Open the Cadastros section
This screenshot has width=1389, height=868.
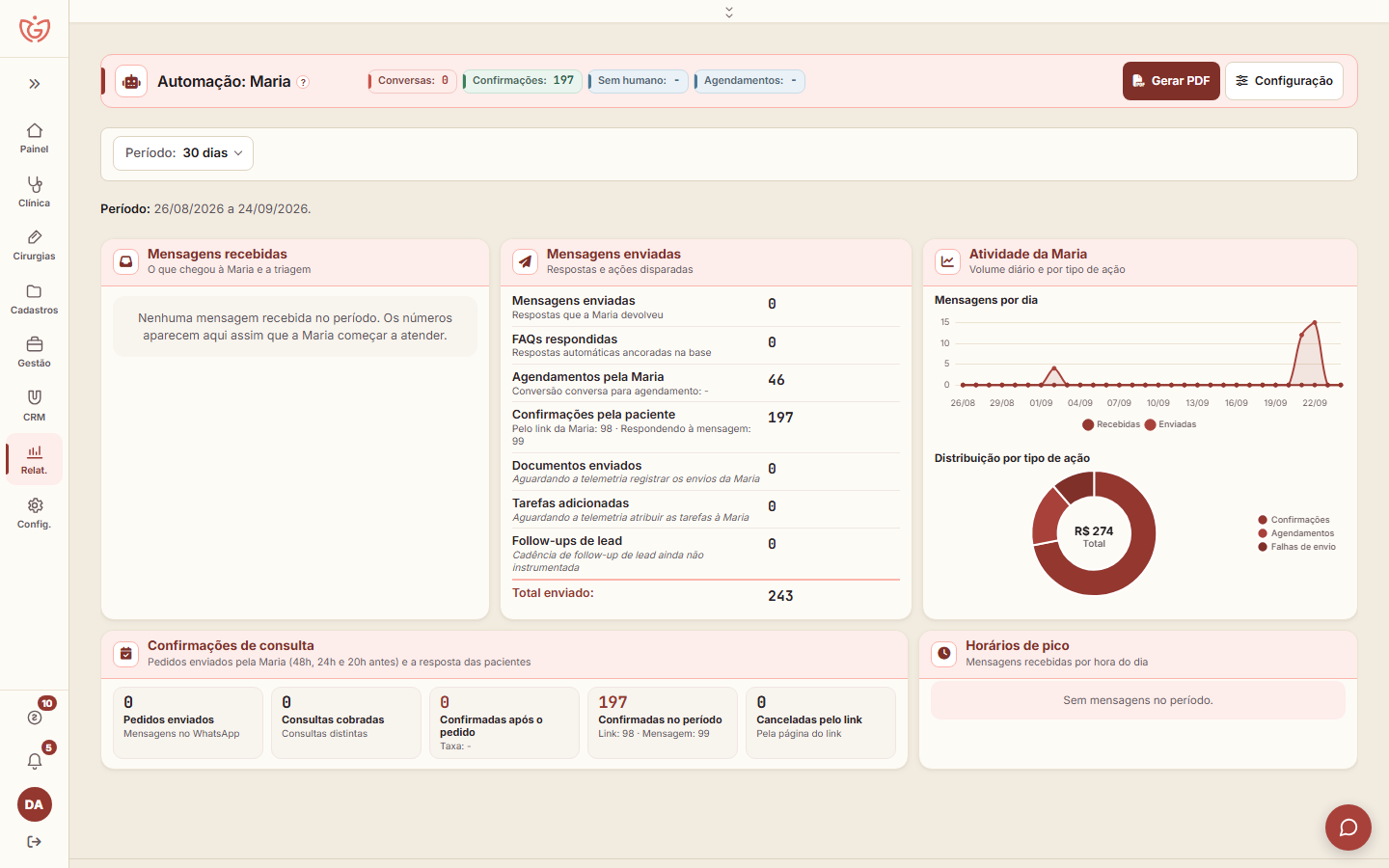(x=35, y=299)
